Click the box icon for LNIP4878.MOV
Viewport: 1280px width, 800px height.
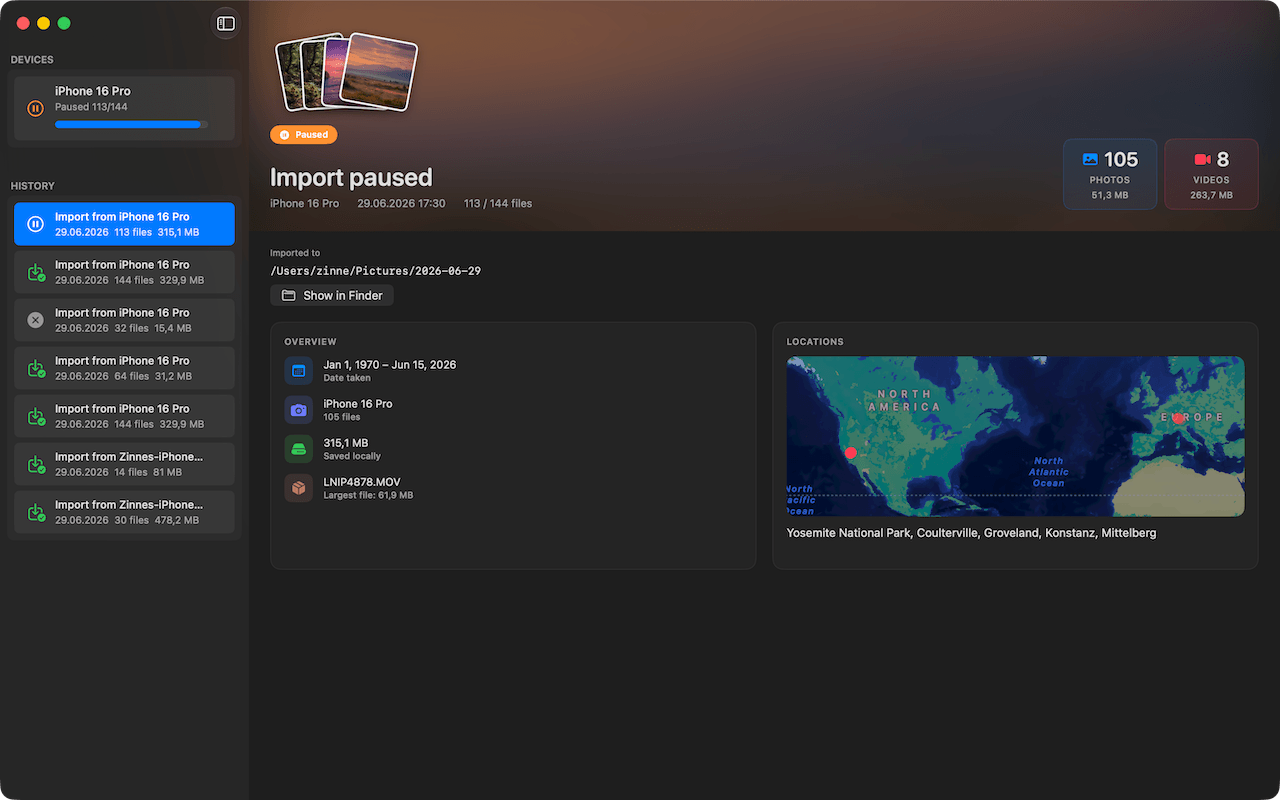[x=298, y=488]
